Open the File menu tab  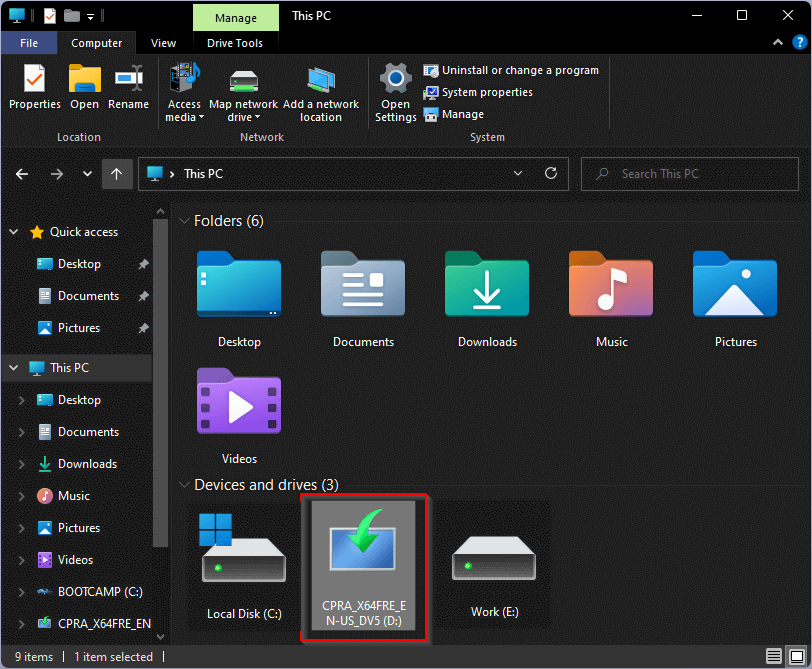click(x=29, y=43)
